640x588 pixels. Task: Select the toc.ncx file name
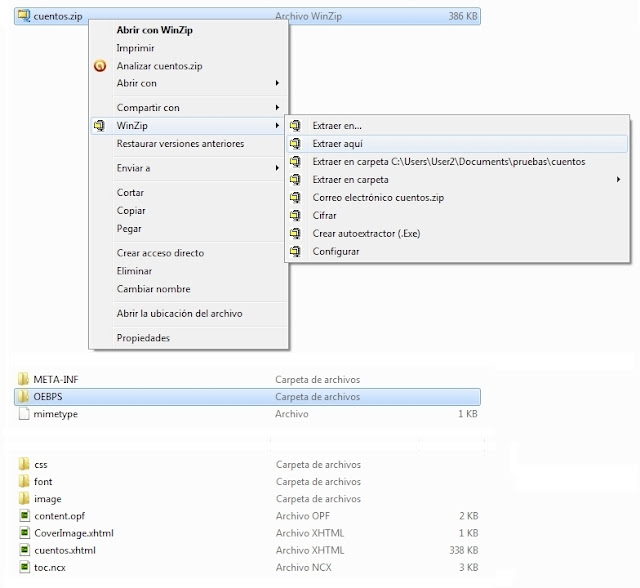click(x=50, y=567)
